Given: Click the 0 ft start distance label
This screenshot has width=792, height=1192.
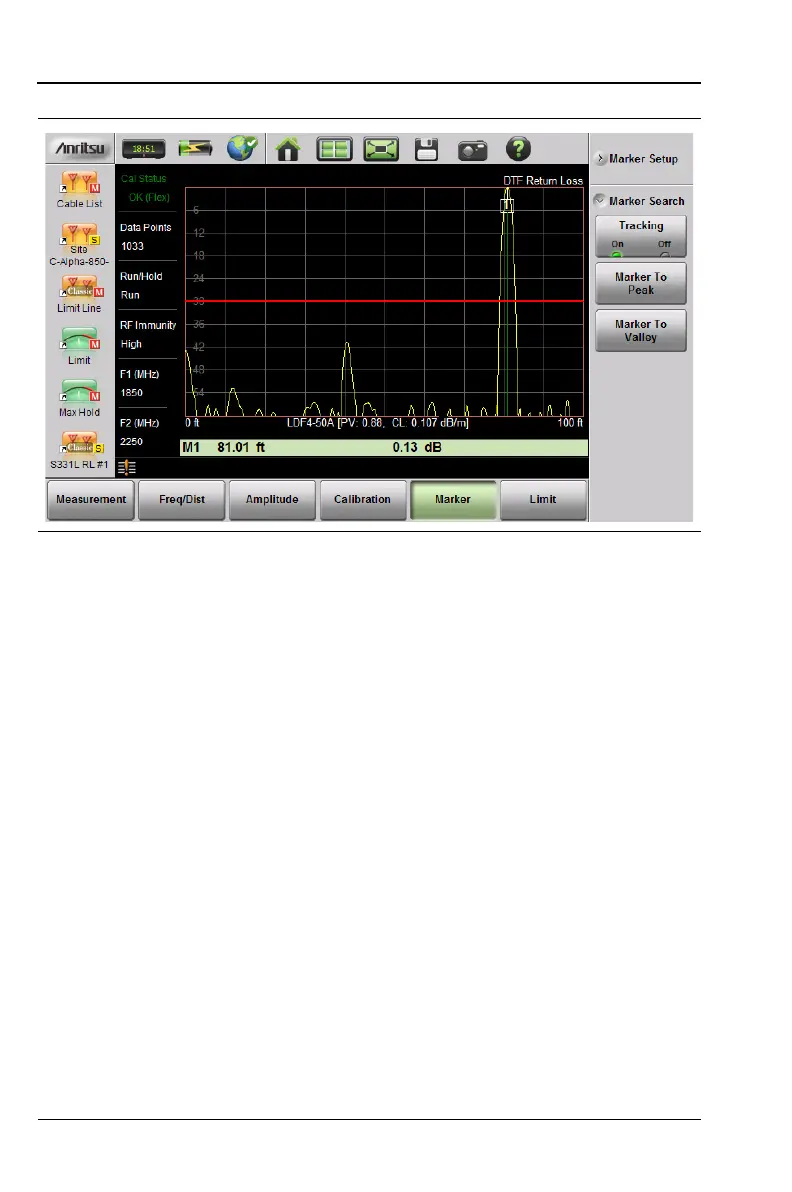Looking at the screenshot, I should (192, 423).
